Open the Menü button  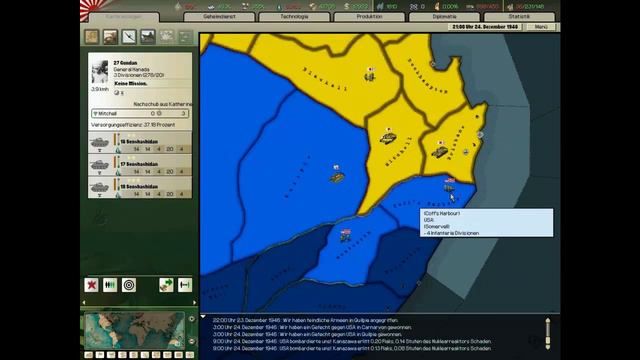[x=541, y=27]
